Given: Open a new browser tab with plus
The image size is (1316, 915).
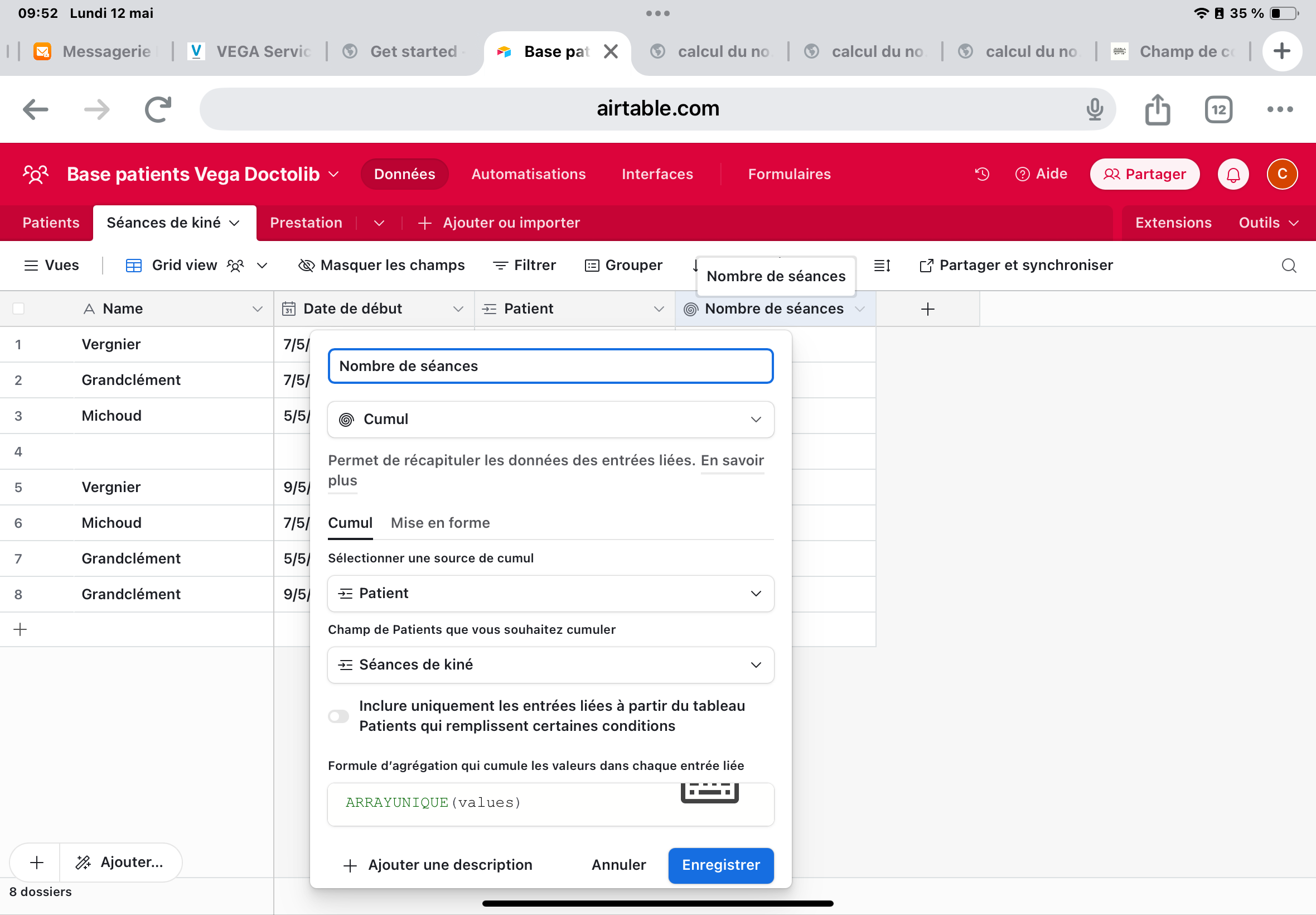Looking at the screenshot, I should (x=1282, y=51).
